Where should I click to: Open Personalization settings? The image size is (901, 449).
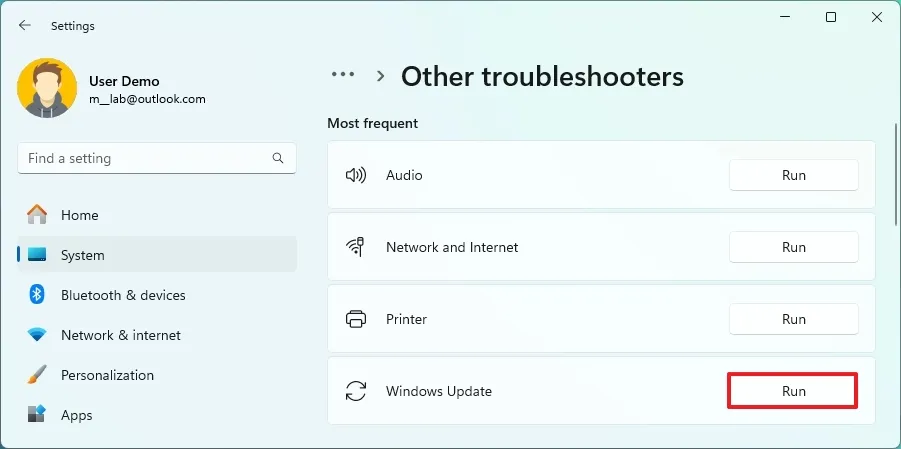point(157,375)
